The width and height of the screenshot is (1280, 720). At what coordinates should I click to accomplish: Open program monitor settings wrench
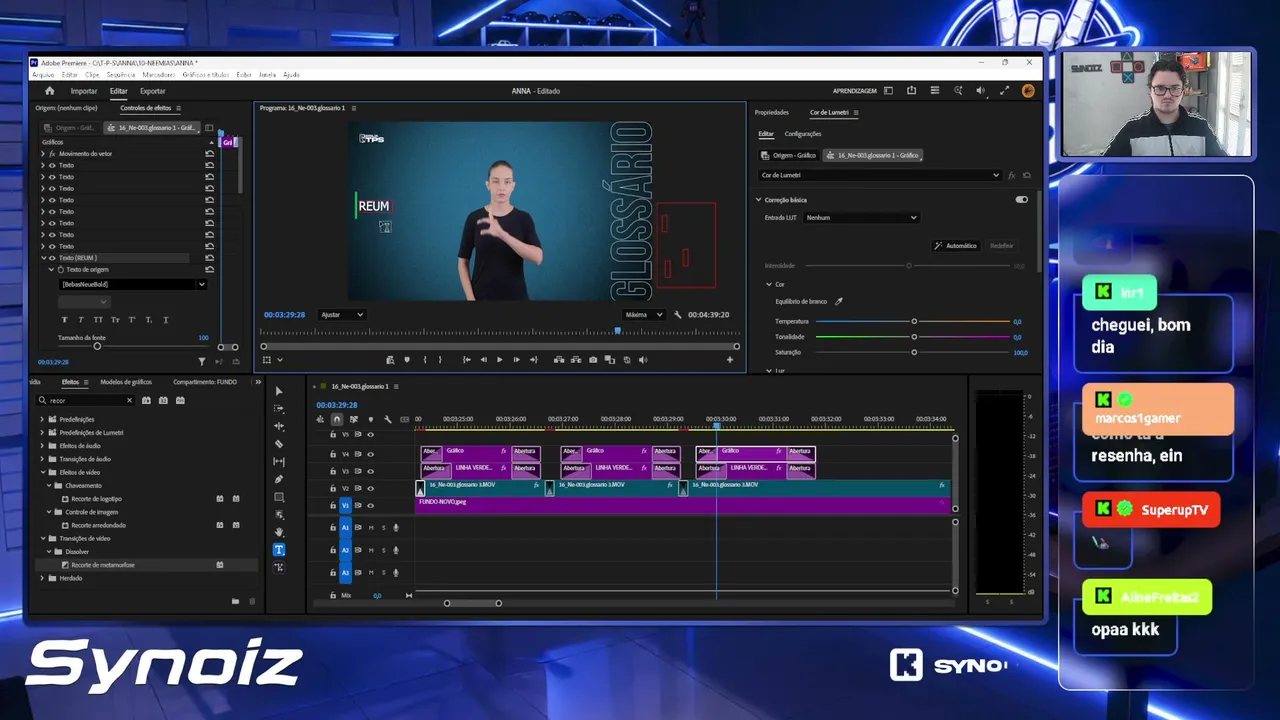(678, 315)
